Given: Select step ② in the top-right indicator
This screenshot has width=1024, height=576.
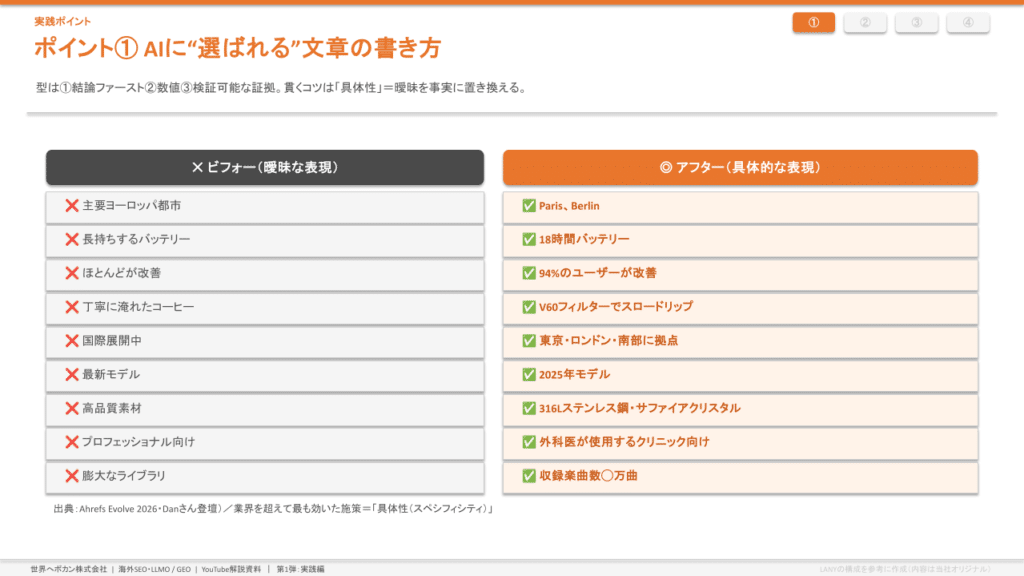Looking at the screenshot, I should [x=865, y=23].
